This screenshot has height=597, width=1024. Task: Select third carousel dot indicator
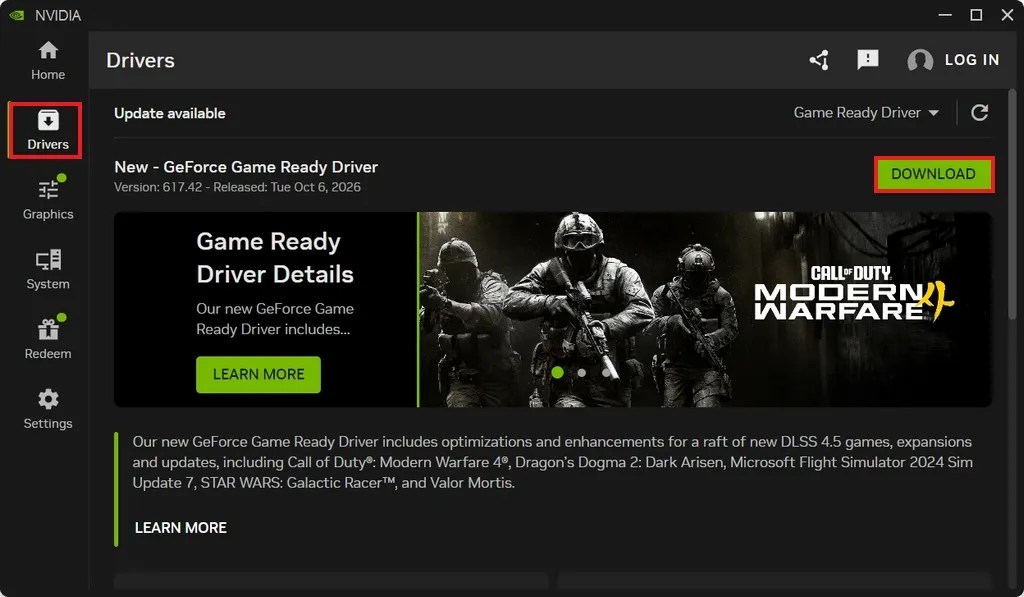[606, 373]
